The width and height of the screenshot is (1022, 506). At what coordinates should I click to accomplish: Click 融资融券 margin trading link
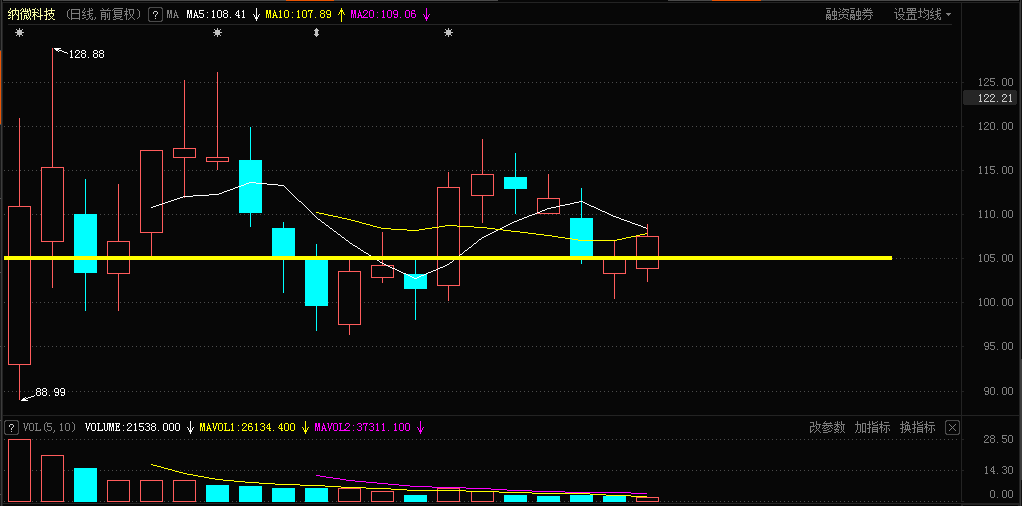pos(849,15)
